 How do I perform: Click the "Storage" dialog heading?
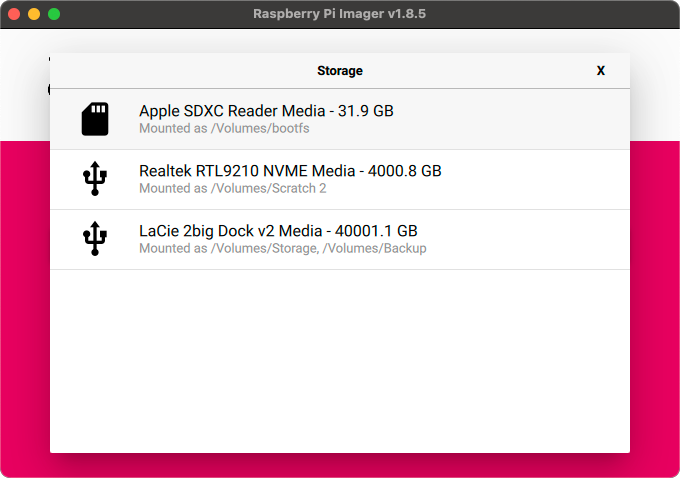pos(340,71)
